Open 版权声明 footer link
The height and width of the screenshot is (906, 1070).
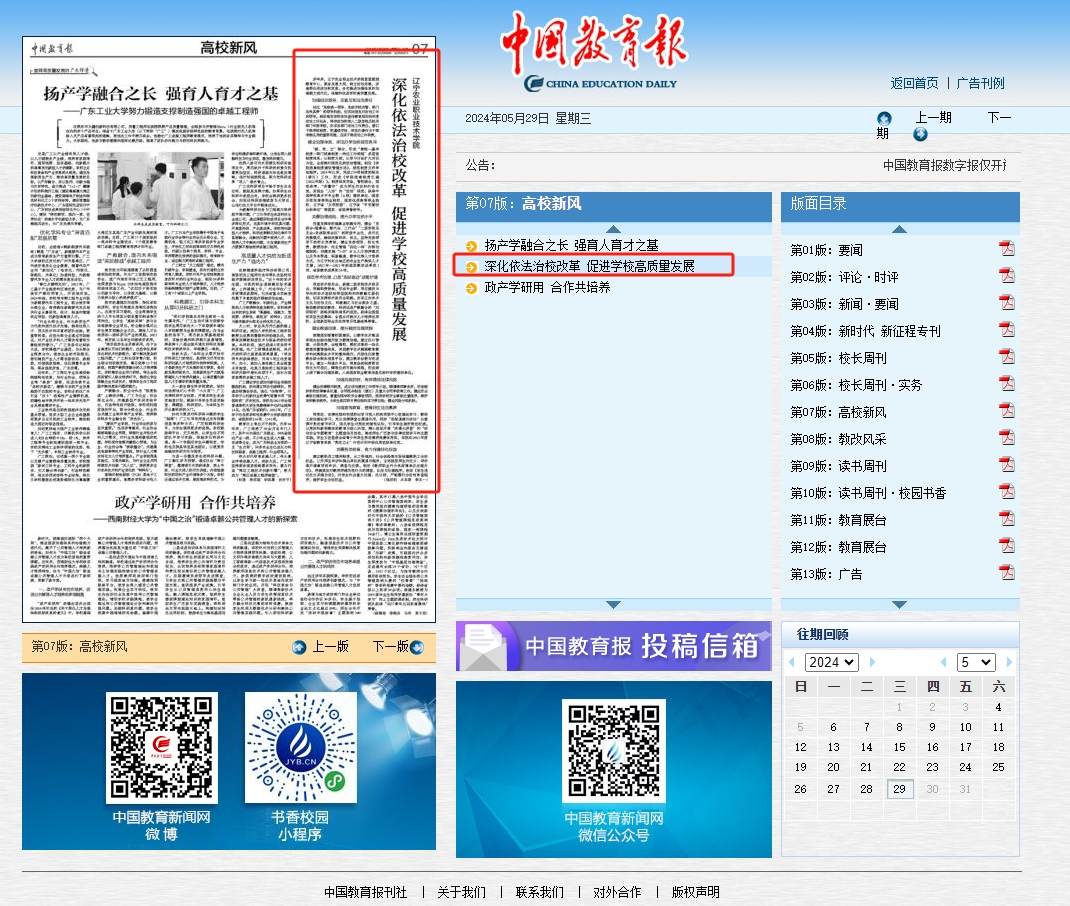click(x=695, y=892)
